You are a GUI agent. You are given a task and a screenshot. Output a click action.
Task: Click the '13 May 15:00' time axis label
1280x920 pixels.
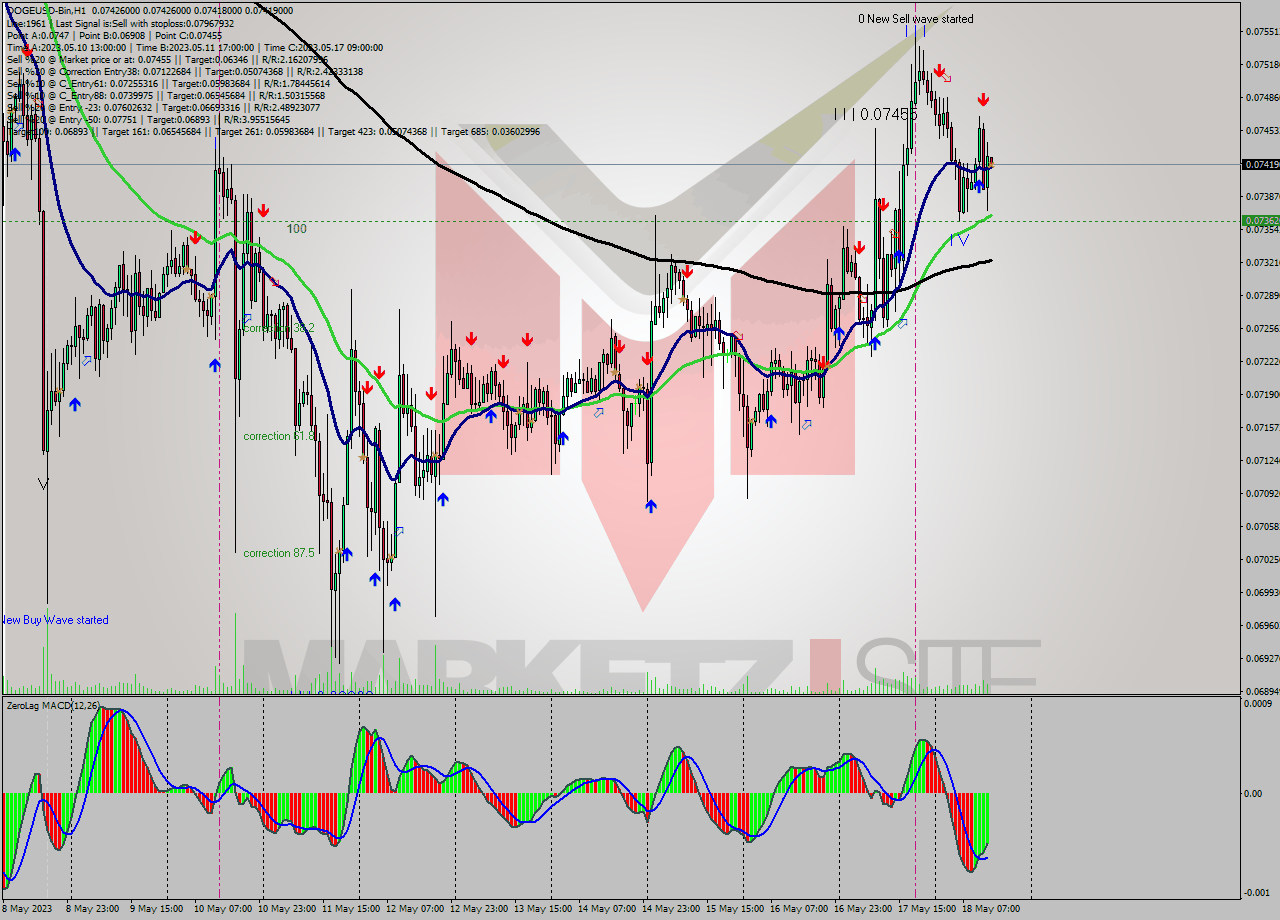tap(544, 909)
